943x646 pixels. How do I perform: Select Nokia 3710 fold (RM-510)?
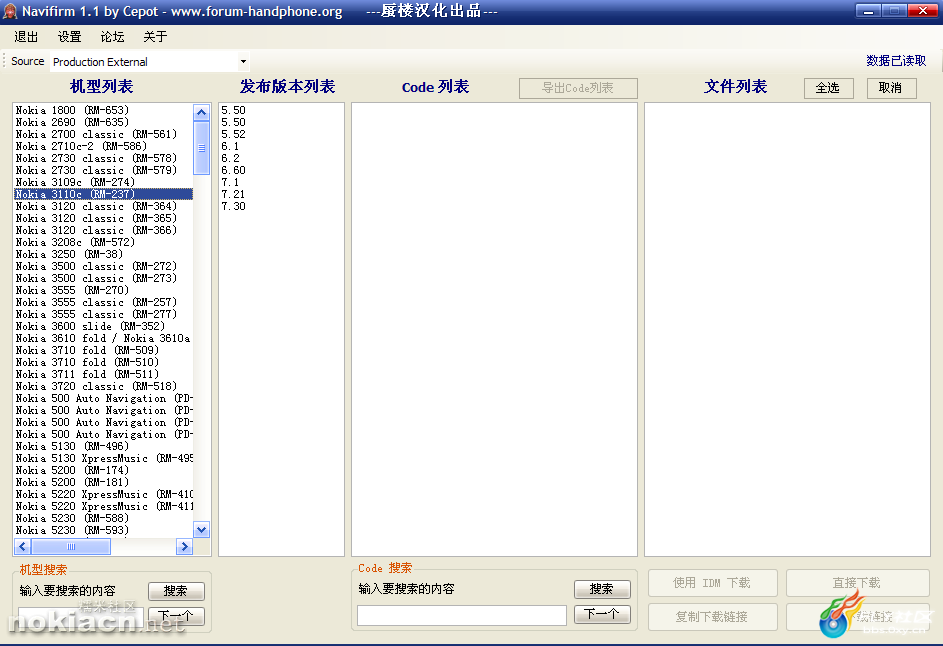[103, 363]
